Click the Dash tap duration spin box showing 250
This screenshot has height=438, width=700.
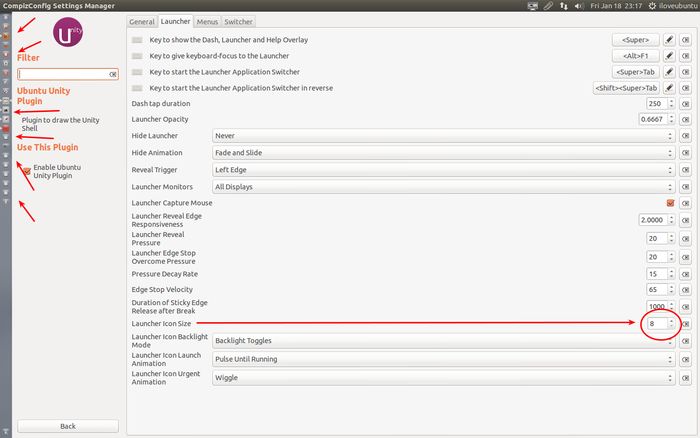660,104
